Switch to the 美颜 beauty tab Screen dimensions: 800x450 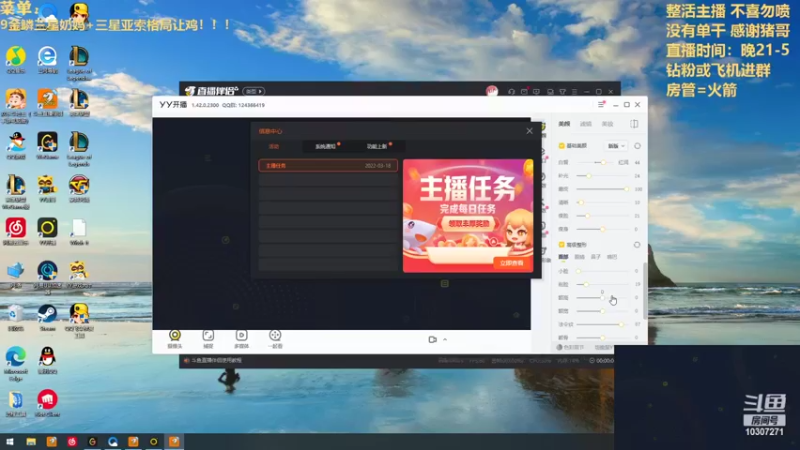(564, 124)
